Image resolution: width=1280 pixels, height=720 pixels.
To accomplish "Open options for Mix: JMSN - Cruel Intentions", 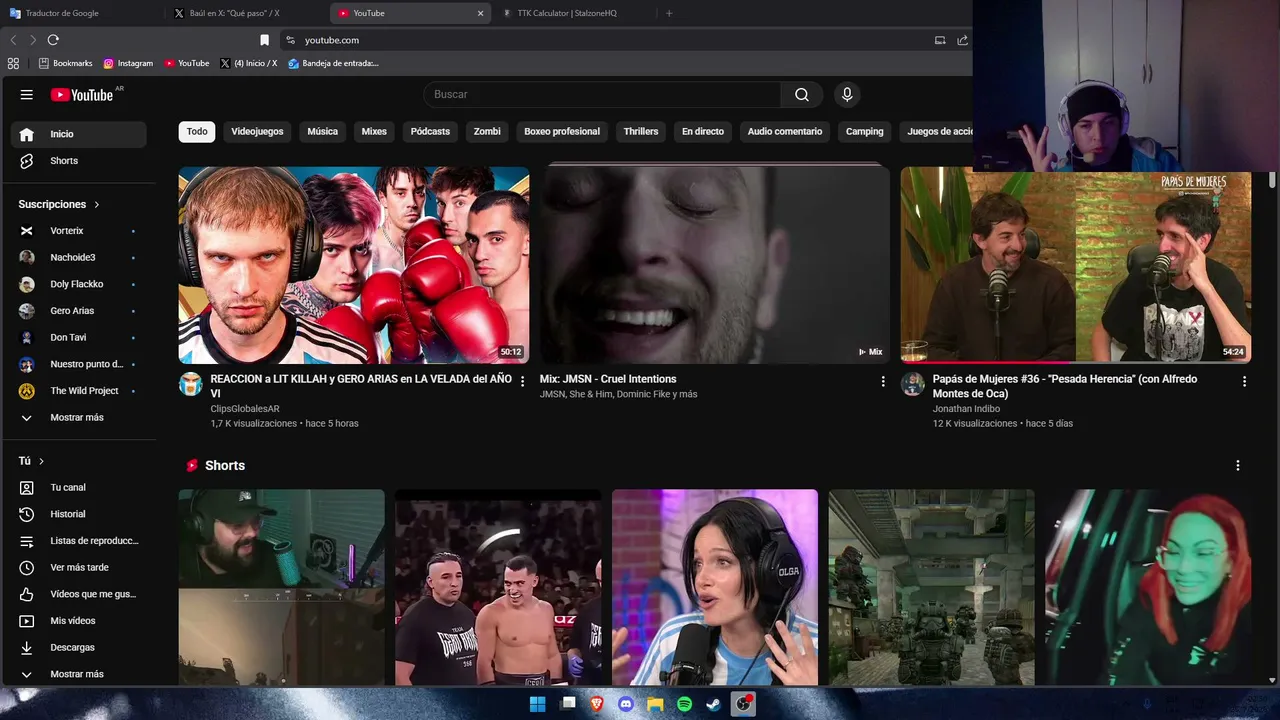I will [883, 381].
